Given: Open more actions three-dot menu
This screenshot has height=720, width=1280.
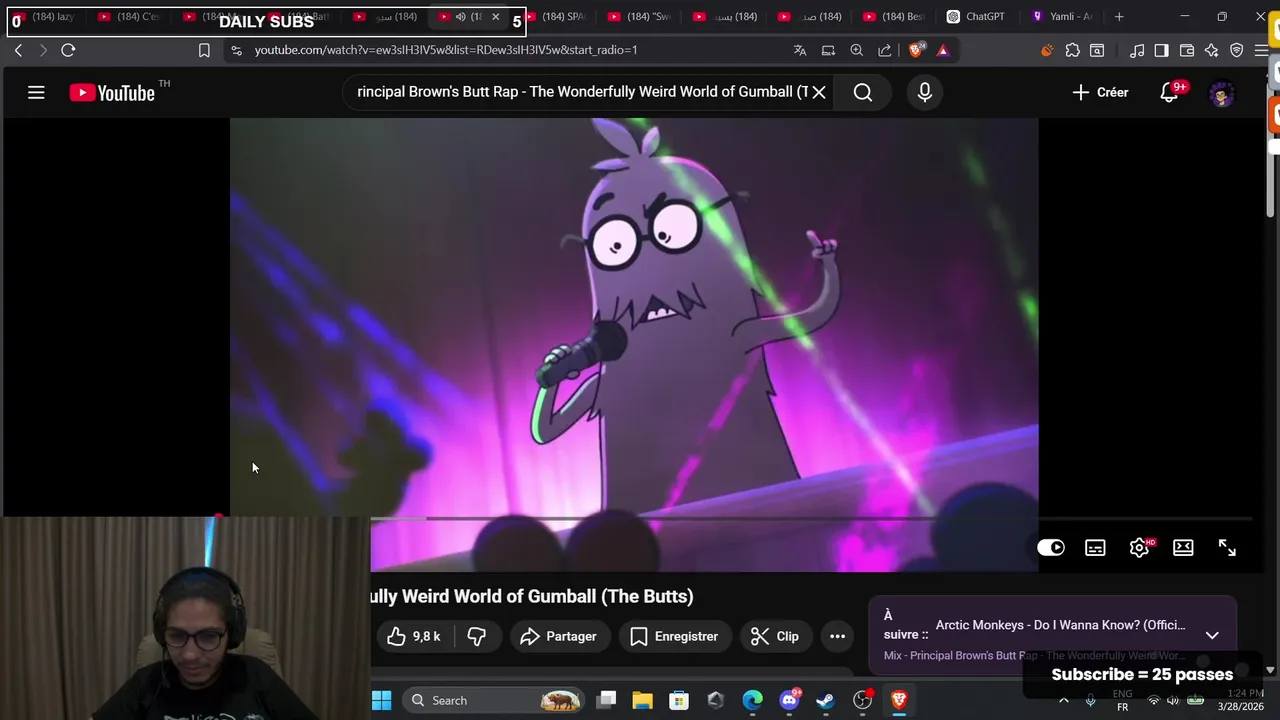Looking at the screenshot, I should pyautogui.click(x=838, y=636).
